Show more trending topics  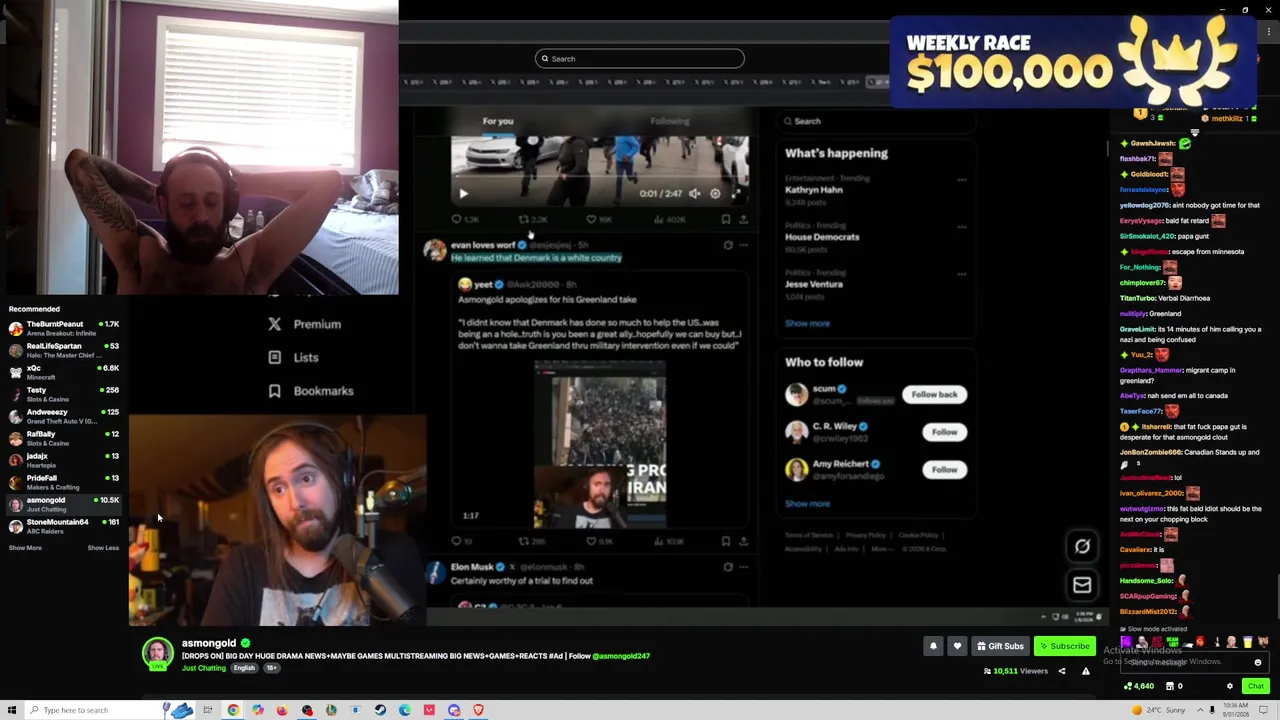coord(807,324)
